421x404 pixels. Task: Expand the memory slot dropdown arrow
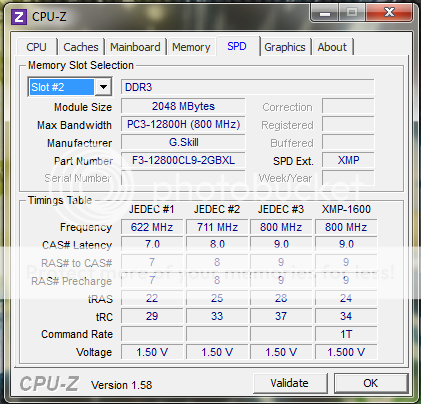point(103,87)
